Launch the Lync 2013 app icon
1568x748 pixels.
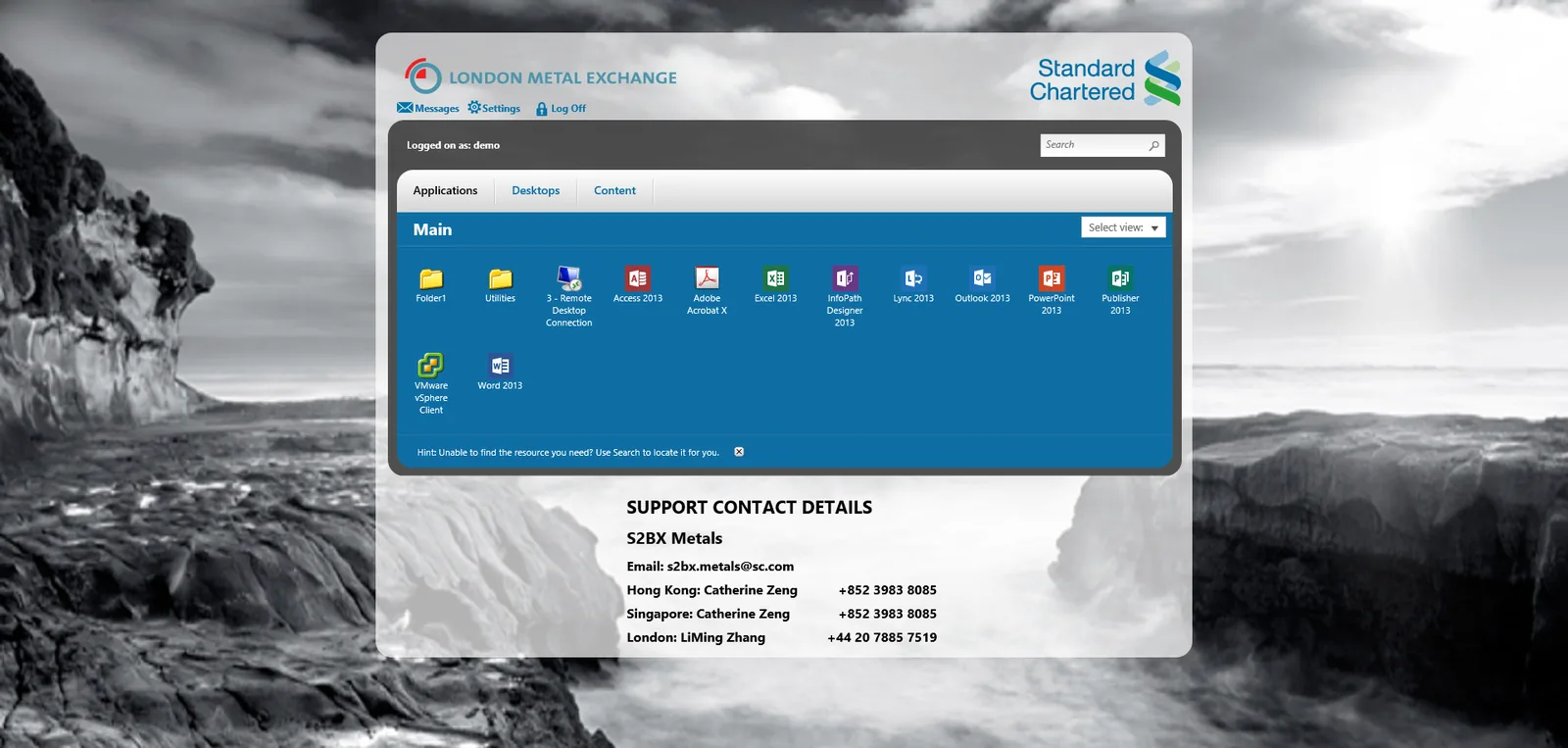pyautogui.click(x=913, y=278)
